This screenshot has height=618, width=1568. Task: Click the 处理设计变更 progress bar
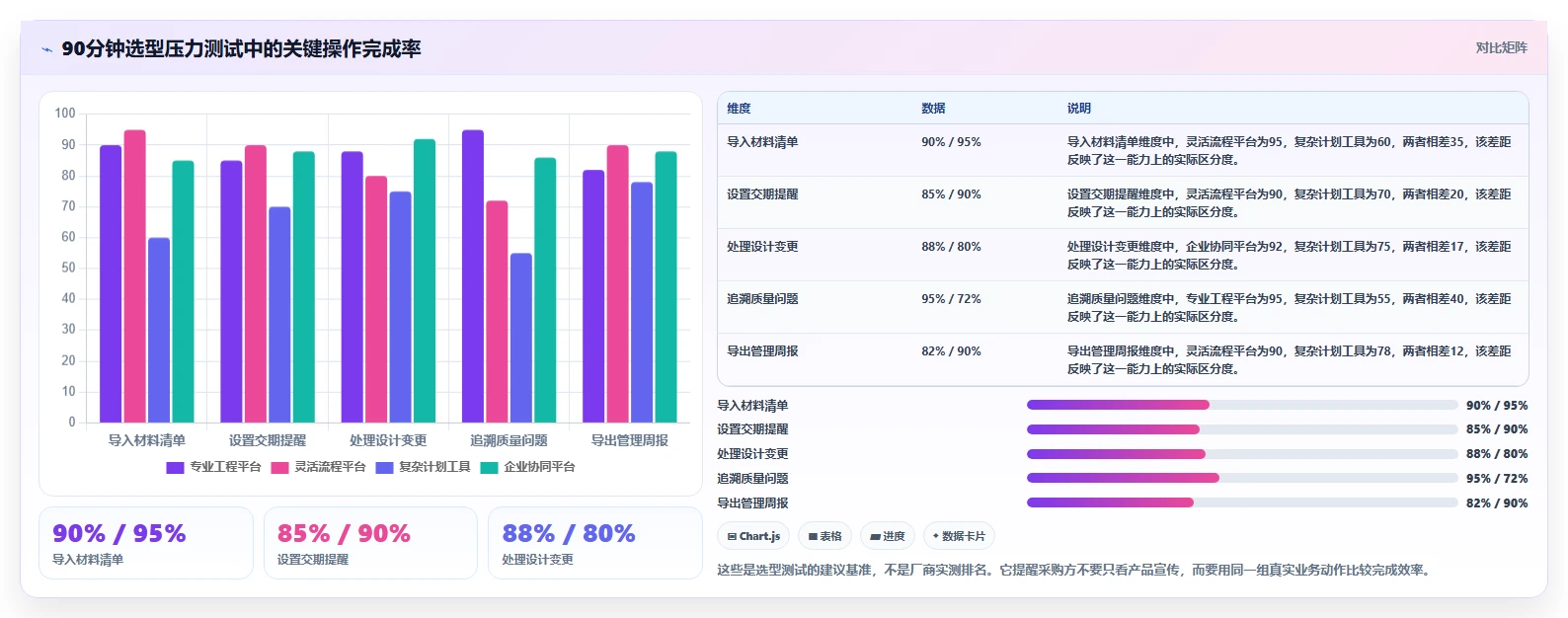[1242, 454]
